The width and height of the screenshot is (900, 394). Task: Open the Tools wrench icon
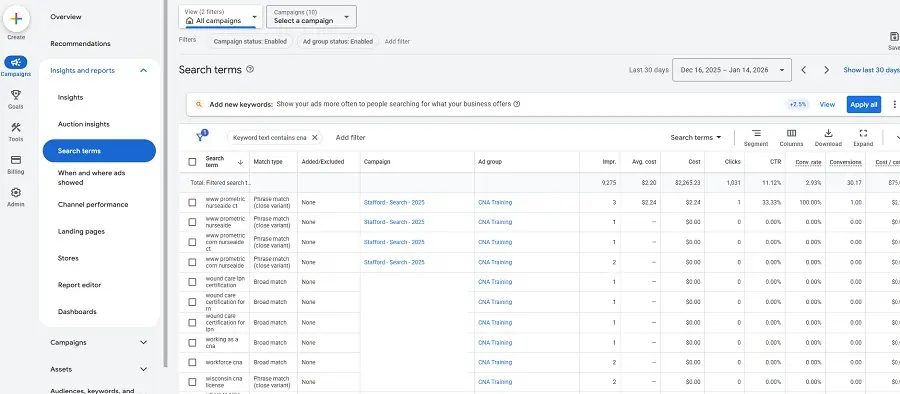[x=15, y=128]
